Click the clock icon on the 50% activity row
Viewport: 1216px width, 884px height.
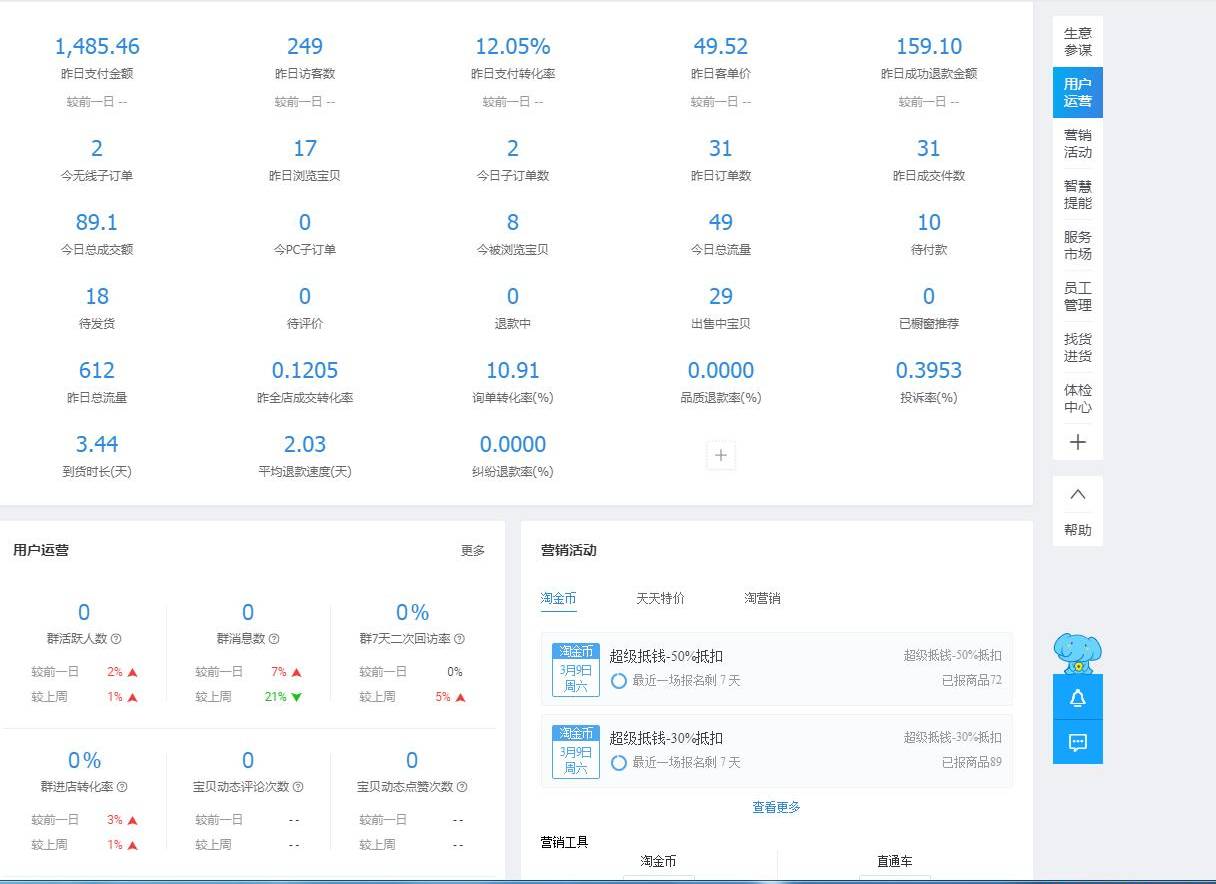tap(619, 681)
